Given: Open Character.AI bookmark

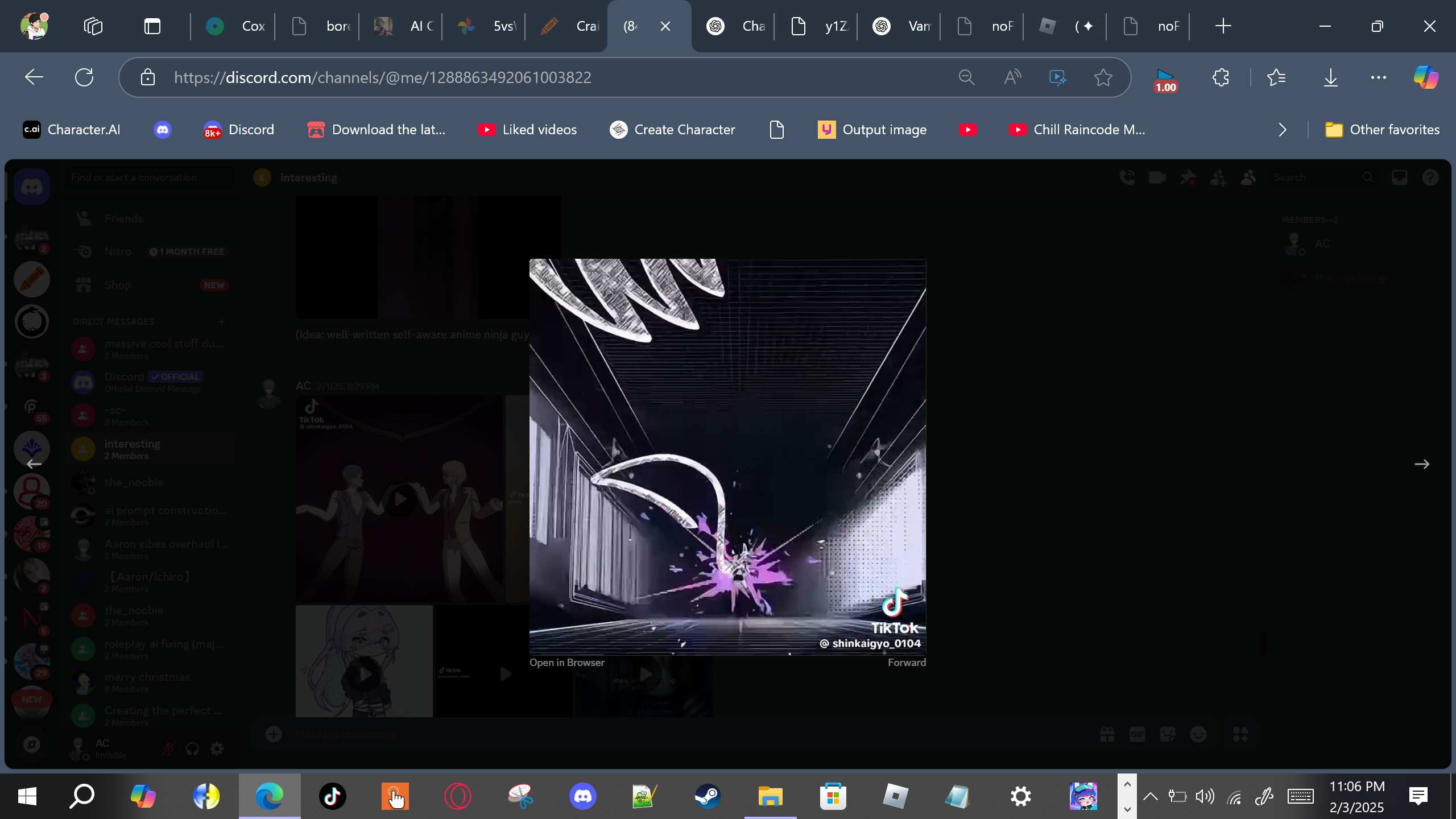Looking at the screenshot, I should (72, 130).
